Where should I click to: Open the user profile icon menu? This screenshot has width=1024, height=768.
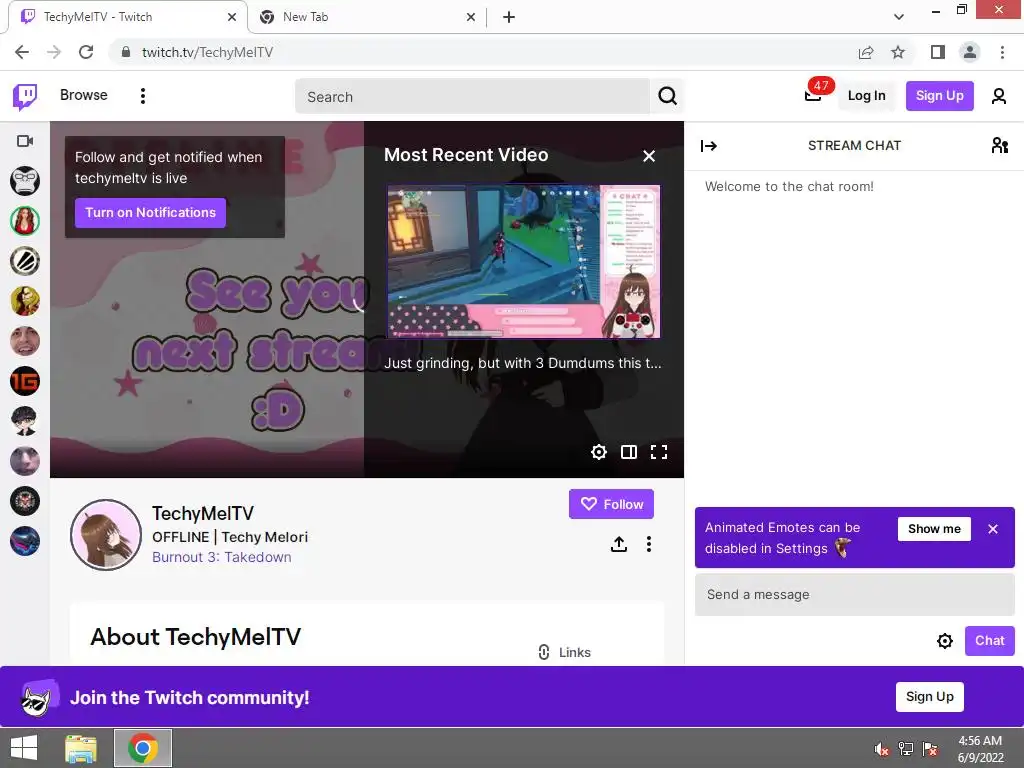998,97
